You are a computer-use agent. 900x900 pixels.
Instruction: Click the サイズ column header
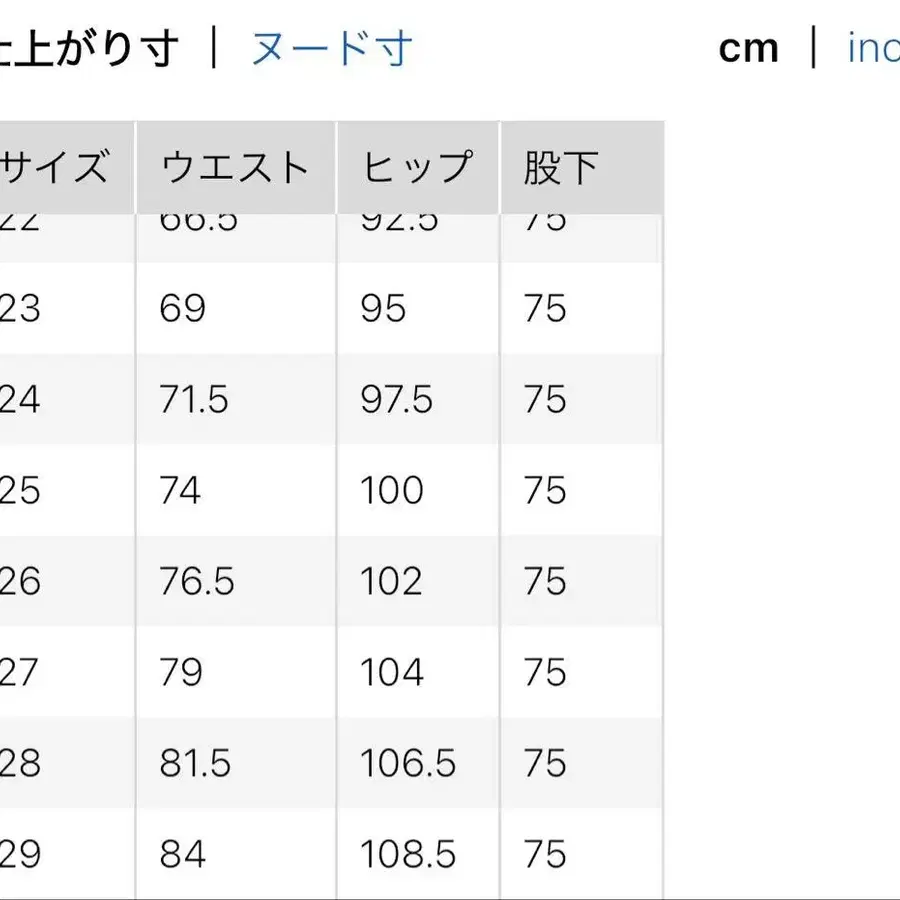click(60, 165)
